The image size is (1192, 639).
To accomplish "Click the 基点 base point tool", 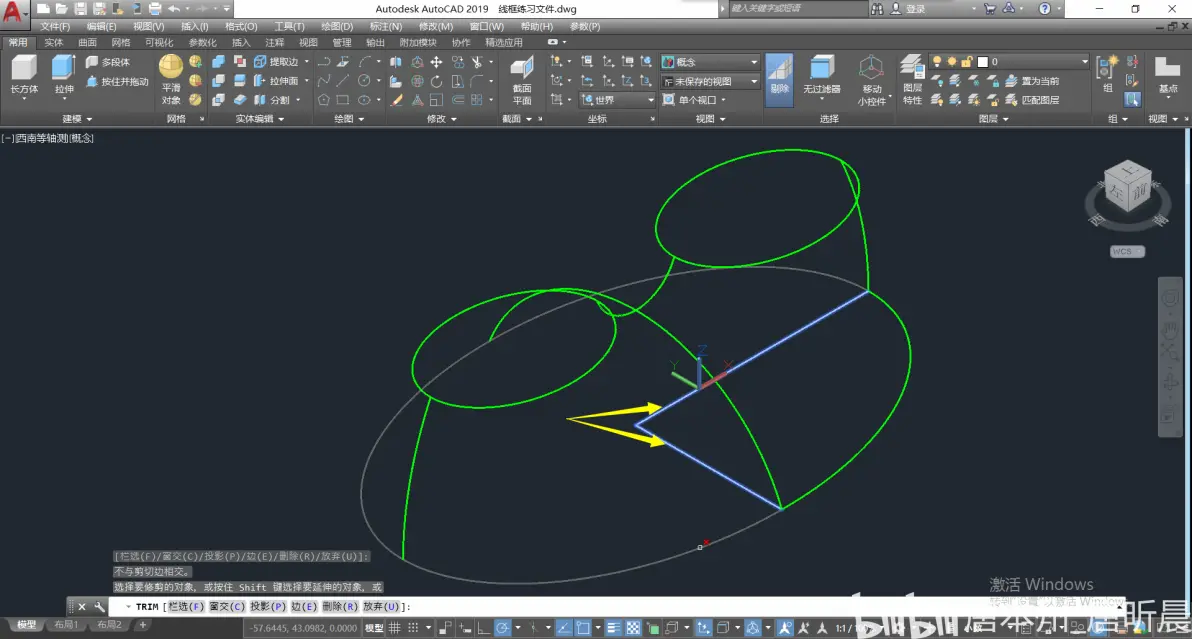I will (1167, 76).
